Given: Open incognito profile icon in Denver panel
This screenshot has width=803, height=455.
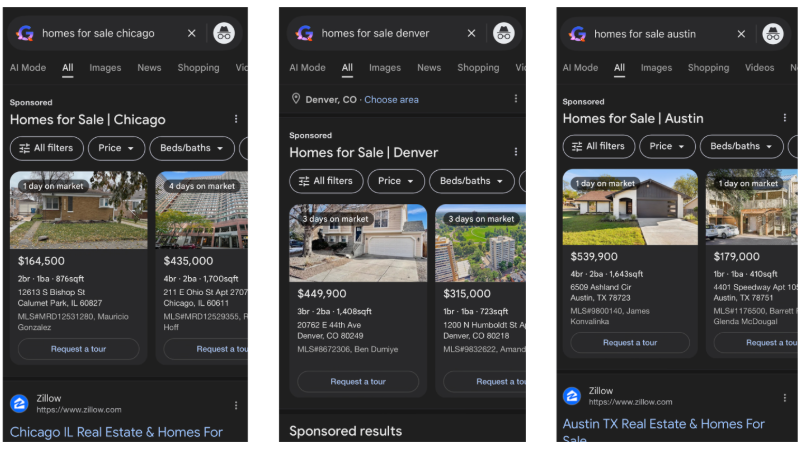Looking at the screenshot, I should (x=503, y=34).
